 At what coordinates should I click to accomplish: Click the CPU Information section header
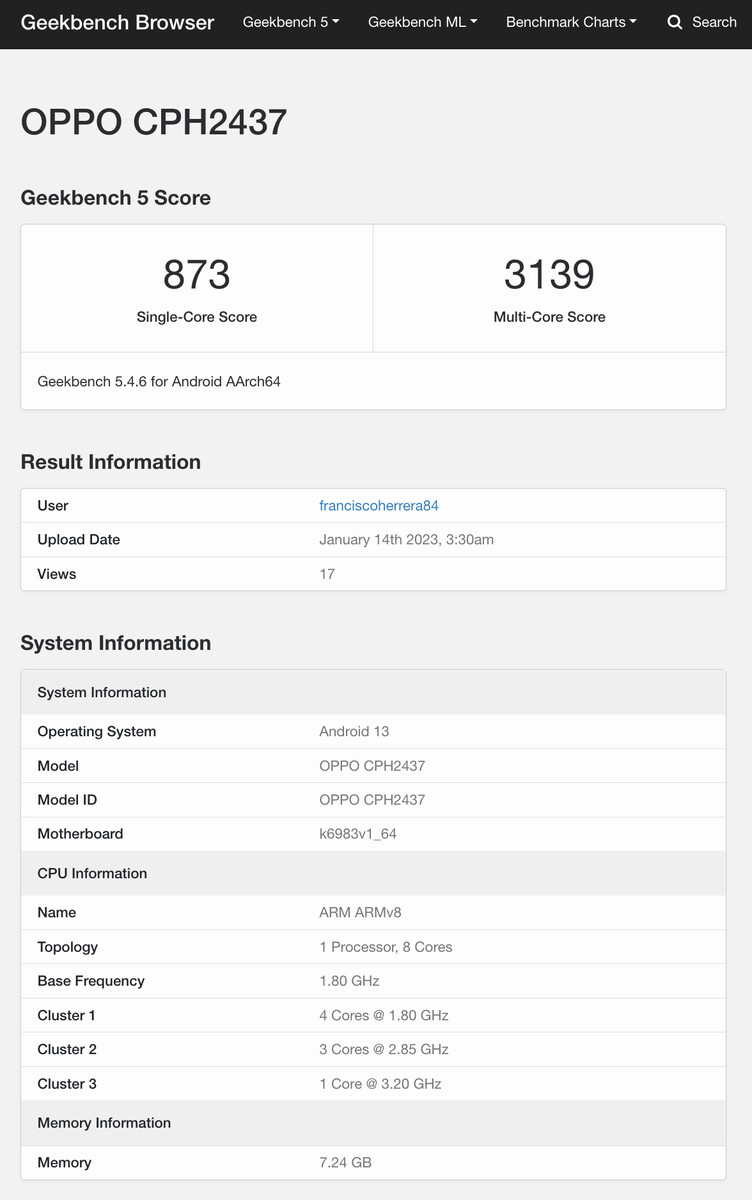(x=373, y=873)
